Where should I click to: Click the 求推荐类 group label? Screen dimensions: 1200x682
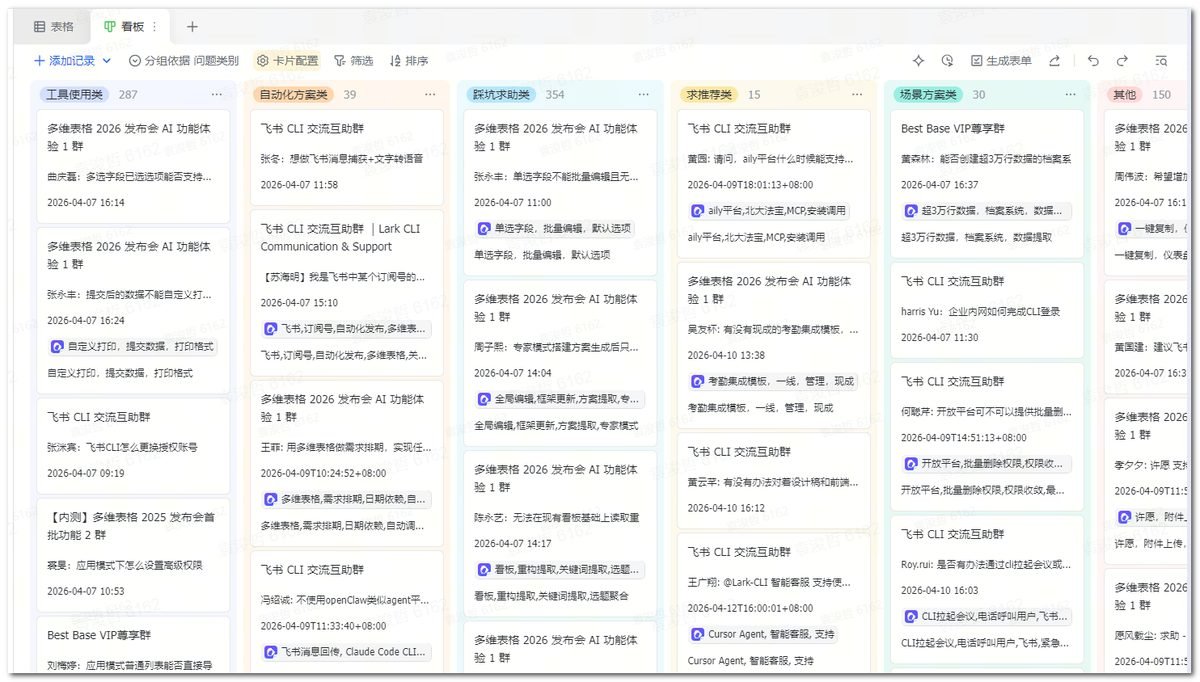click(709, 94)
